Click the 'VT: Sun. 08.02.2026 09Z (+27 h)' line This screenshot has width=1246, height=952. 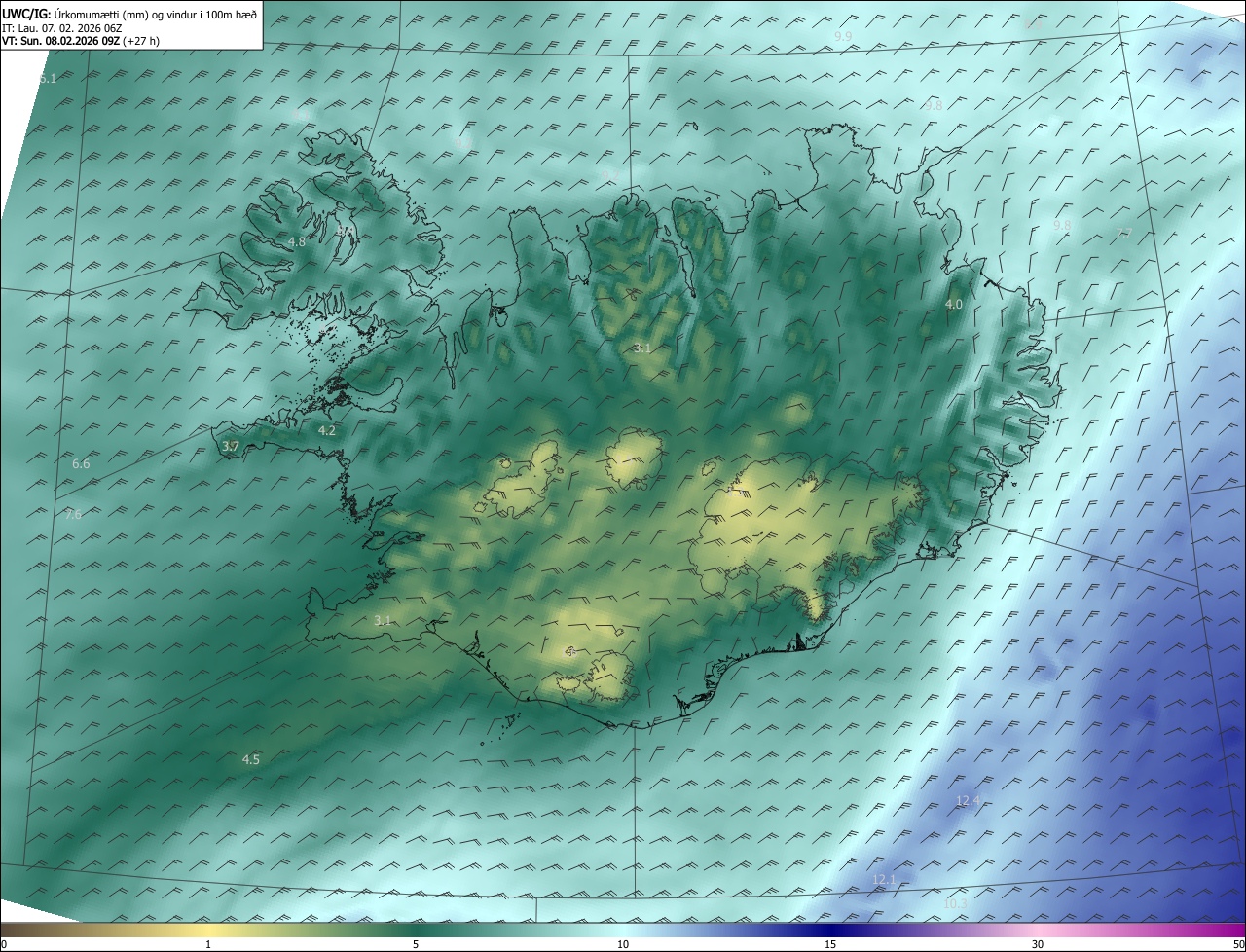[80, 42]
